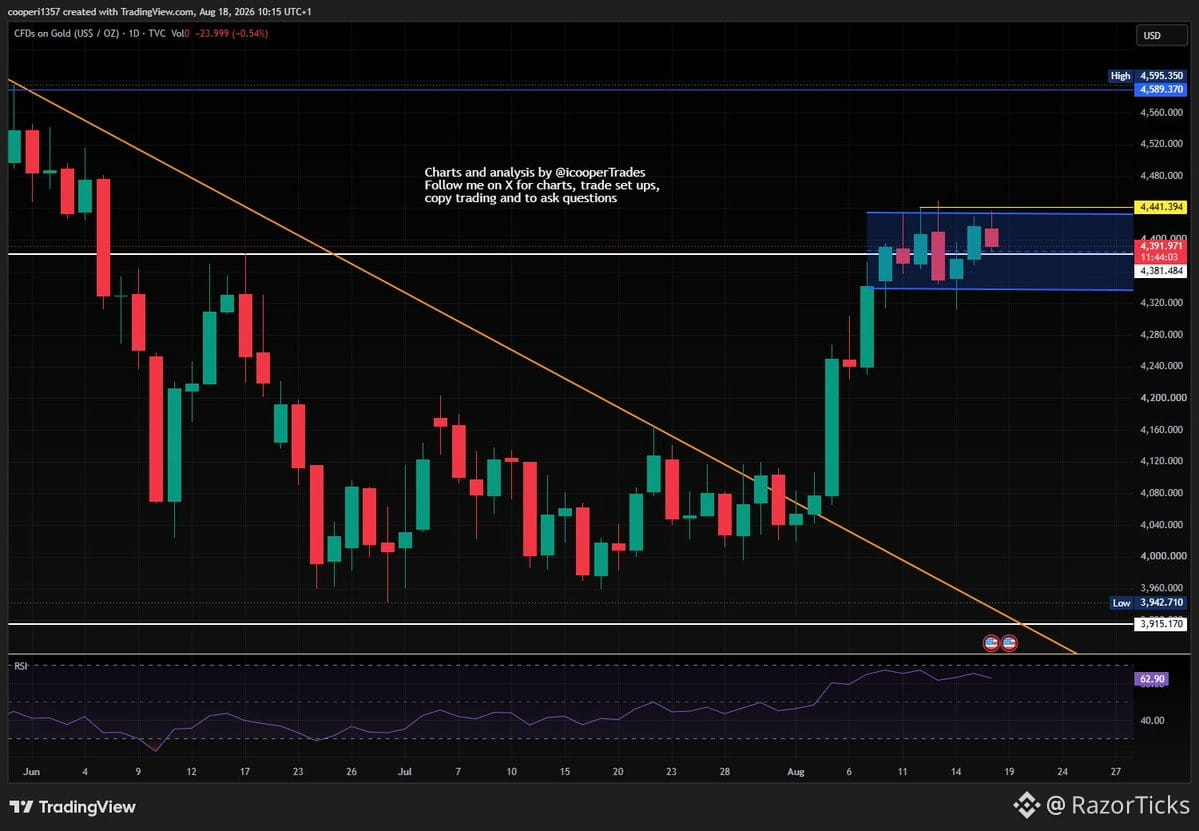Click the 4,381.484 white price label
The height and width of the screenshot is (831, 1199).
[1161, 271]
